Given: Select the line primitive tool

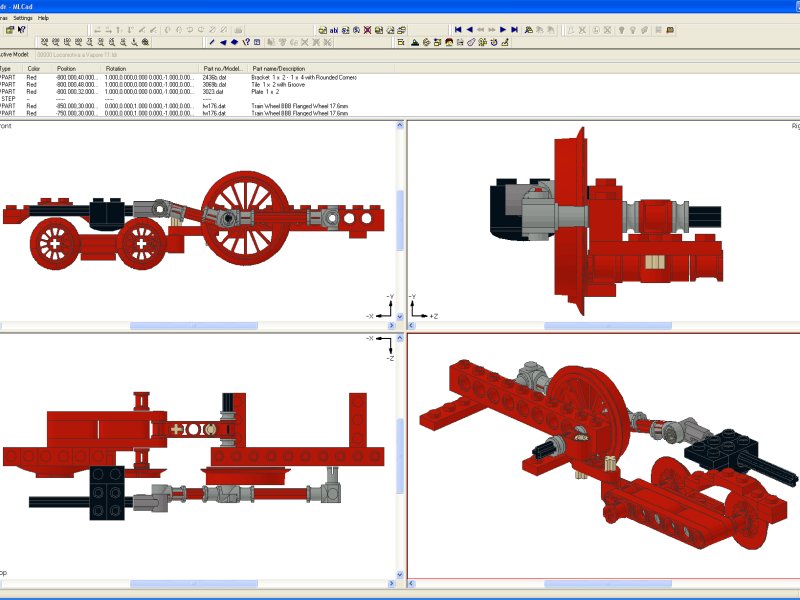Looking at the screenshot, I should coord(212,42).
